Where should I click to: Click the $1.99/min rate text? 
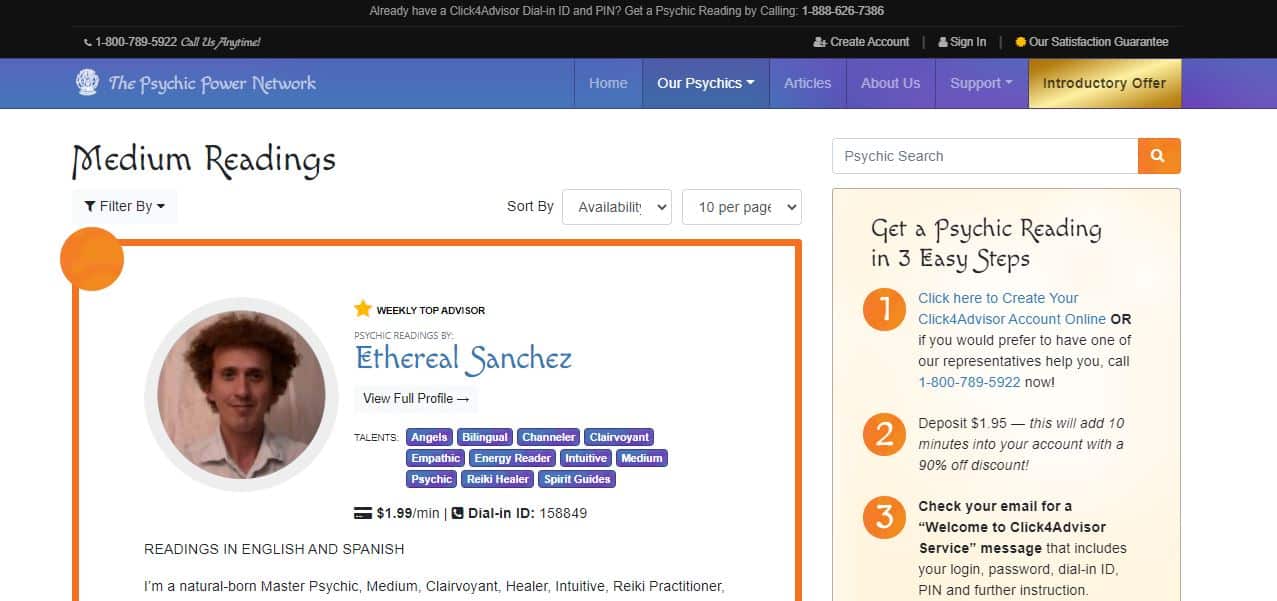tap(408, 513)
